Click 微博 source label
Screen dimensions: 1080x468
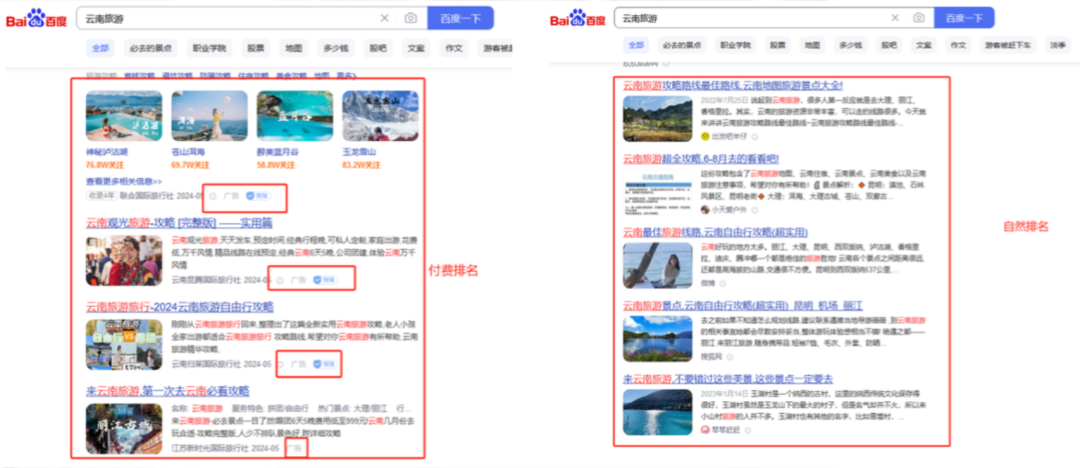click(707, 283)
